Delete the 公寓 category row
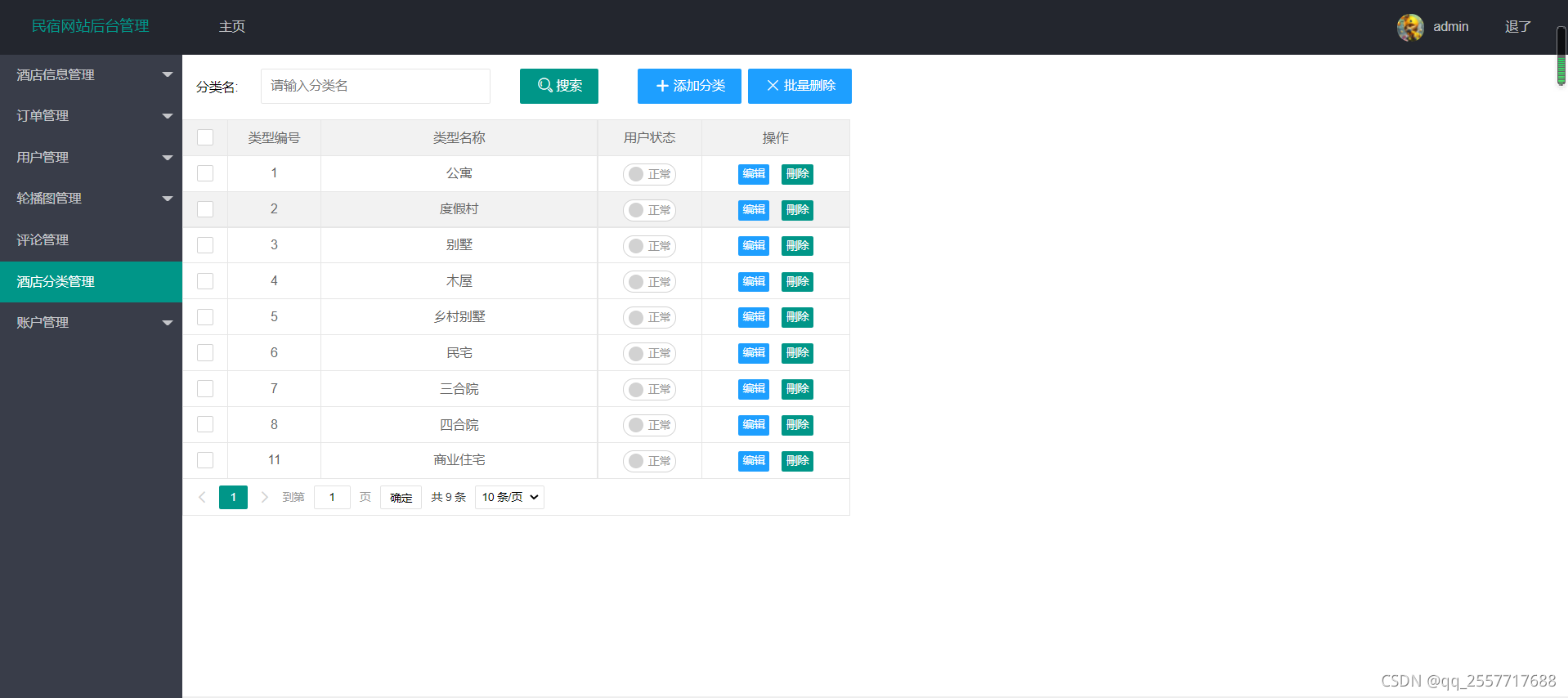 click(797, 174)
